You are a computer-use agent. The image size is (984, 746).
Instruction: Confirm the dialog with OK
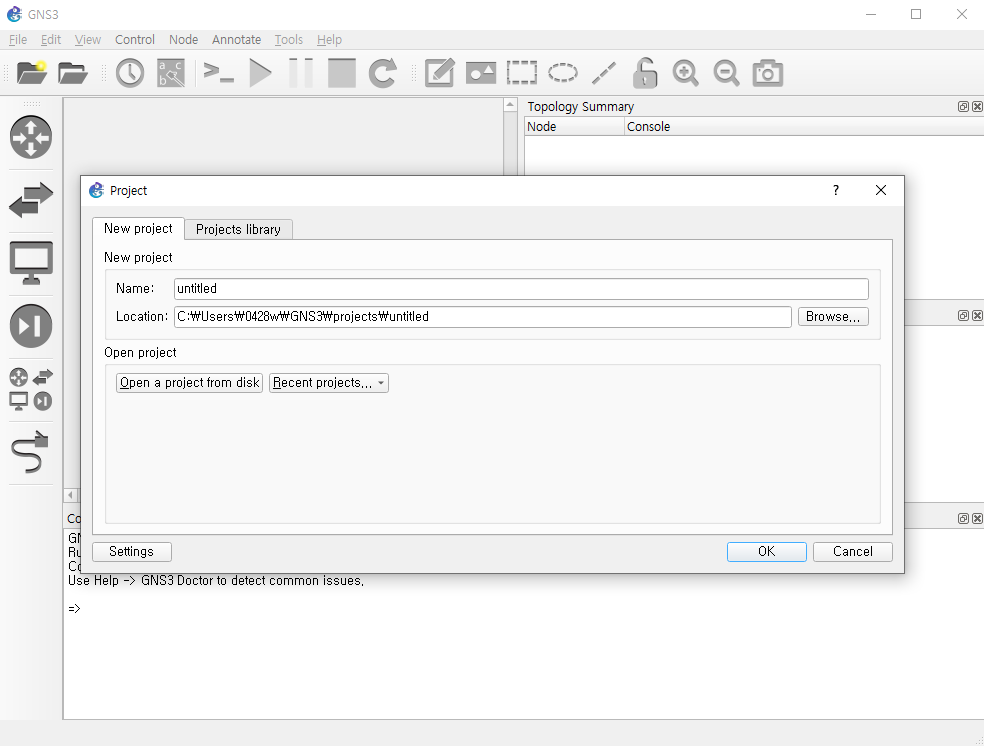click(766, 552)
